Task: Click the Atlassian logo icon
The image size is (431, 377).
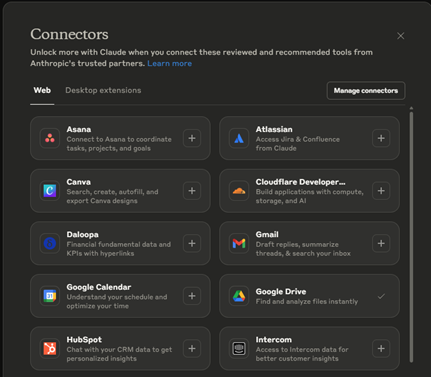Action: point(239,138)
